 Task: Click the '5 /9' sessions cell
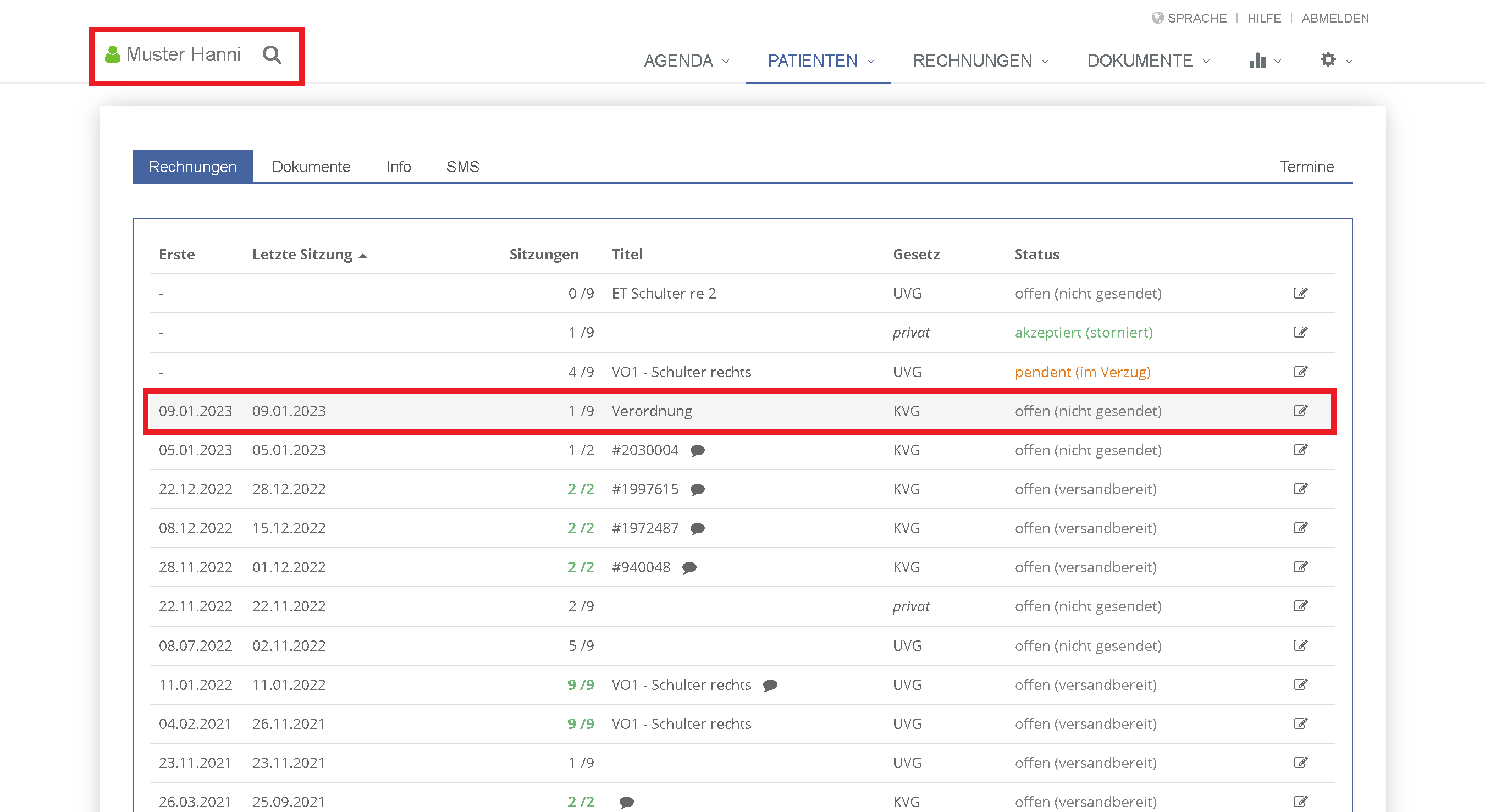[x=581, y=645]
